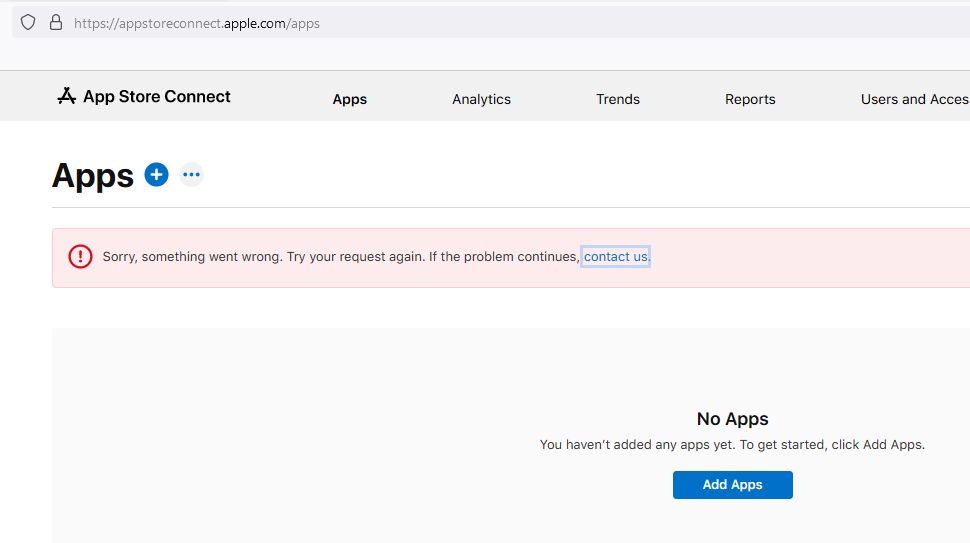Open the Apps navigation tab

350,99
